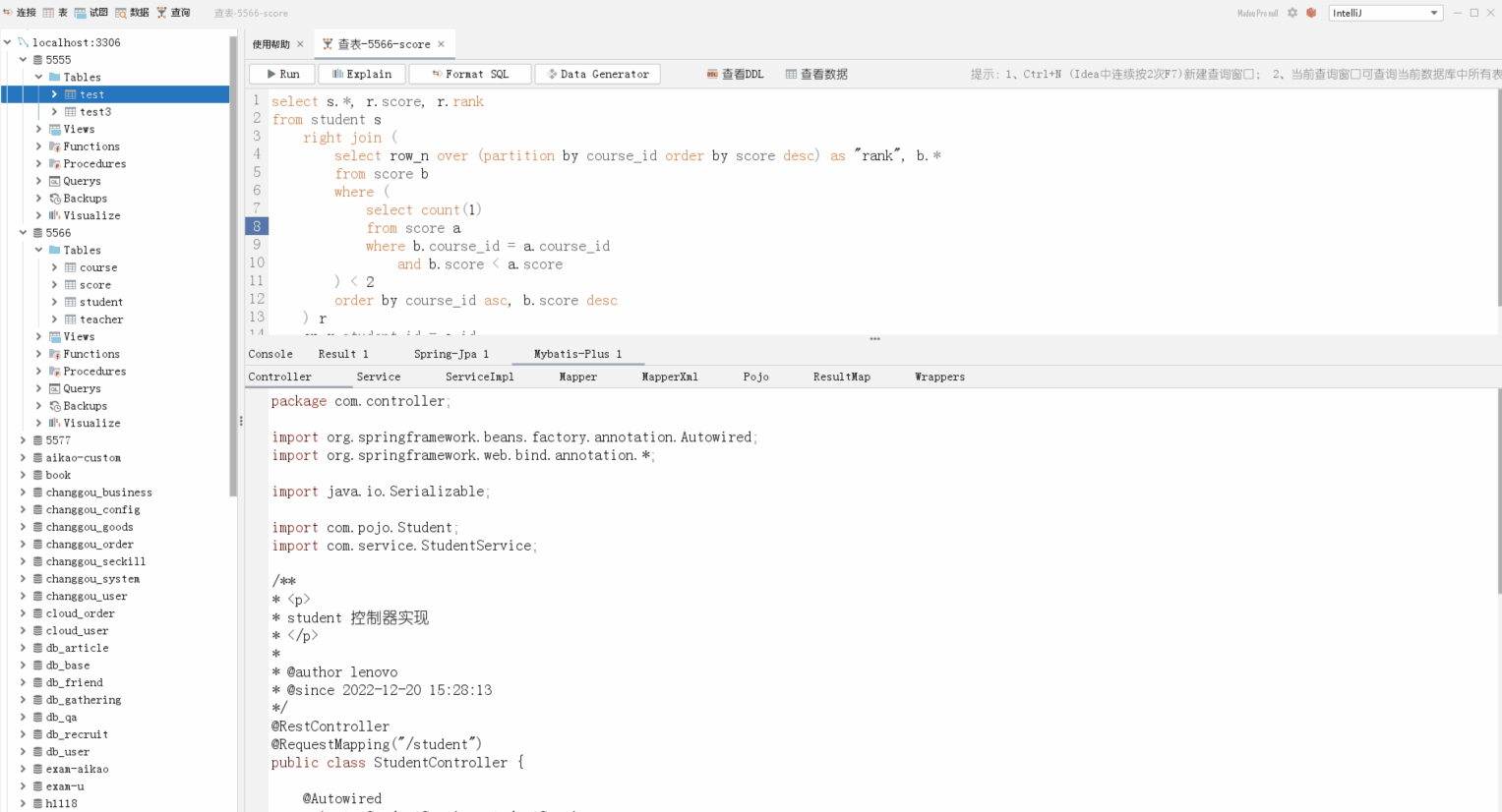Open the Wrappers code sub-tab
This screenshot has width=1502, height=812.
(940, 377)
